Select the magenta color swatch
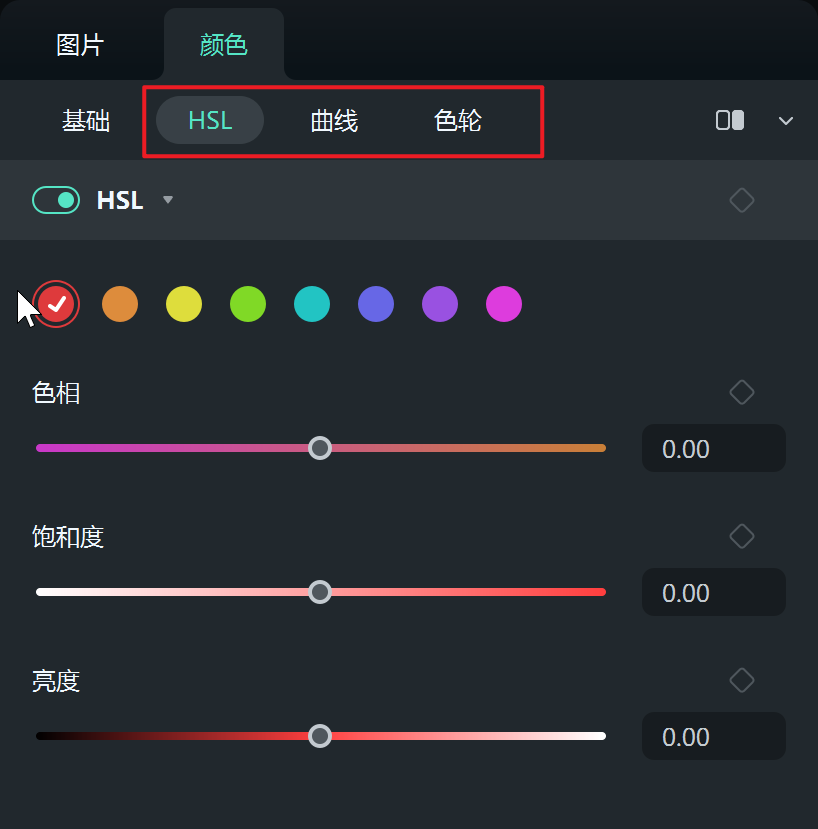Viewport: 818px width, 829px height. coord(504,304)
